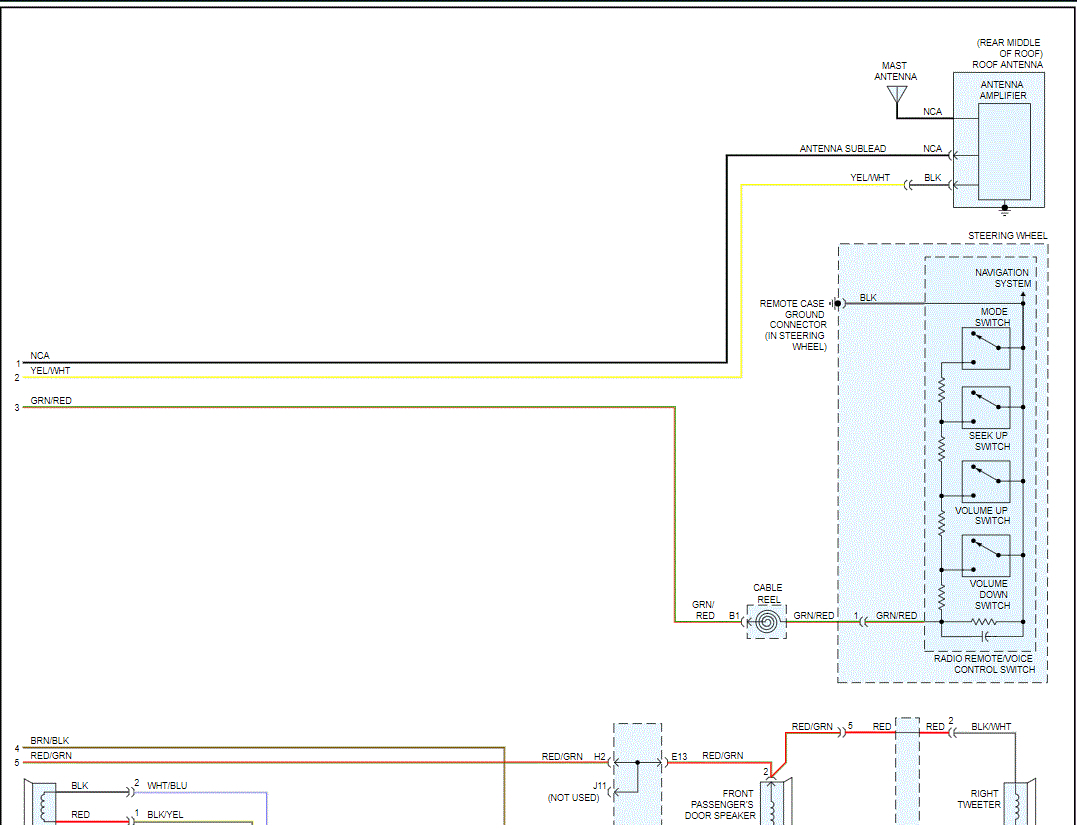Click the seek up switch symbol
The height and width of the screenshot is (829, 1077).
(x=985, y=408)
